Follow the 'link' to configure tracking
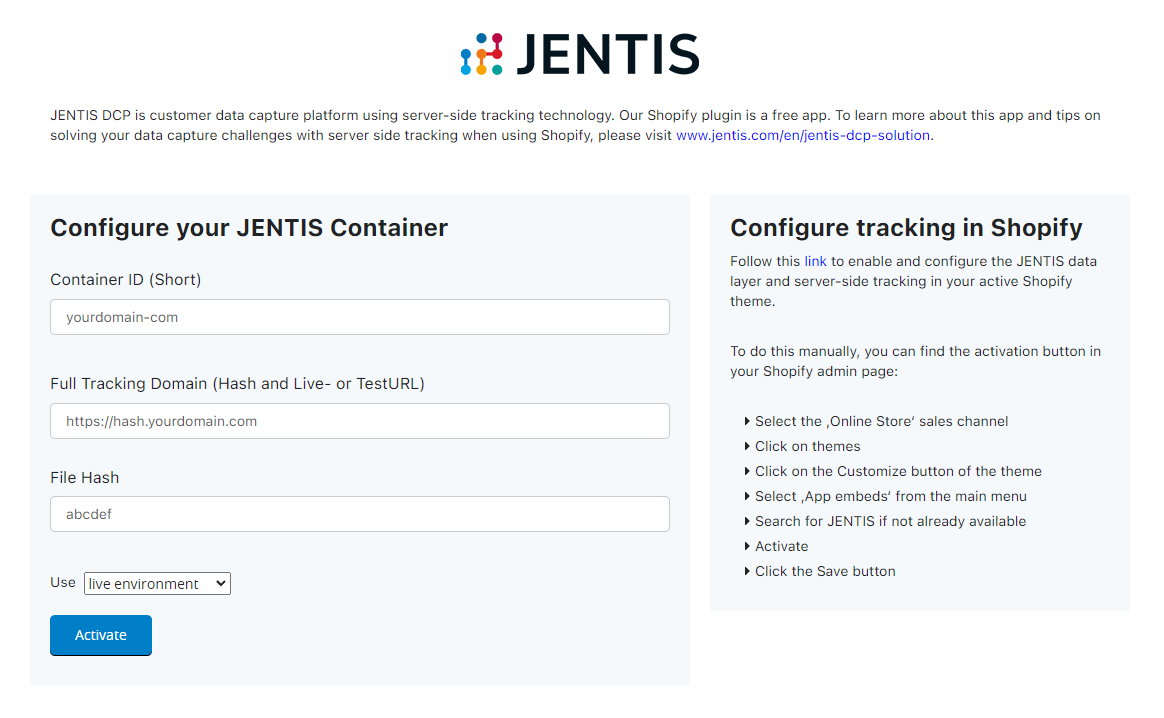This screenshot has height=718, width=1164. click(815, 261)
